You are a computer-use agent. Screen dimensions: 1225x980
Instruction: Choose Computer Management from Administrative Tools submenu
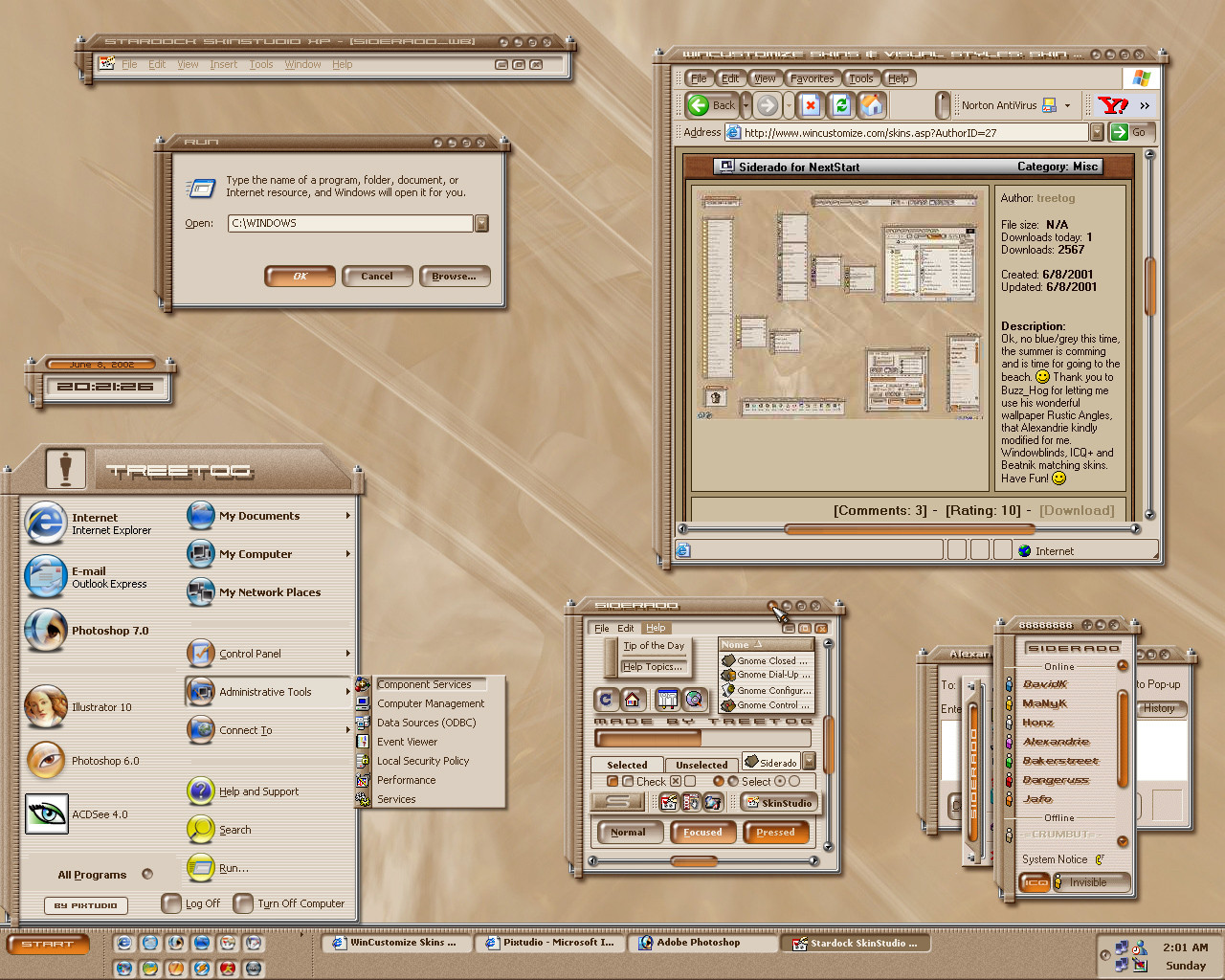[431, 703]
